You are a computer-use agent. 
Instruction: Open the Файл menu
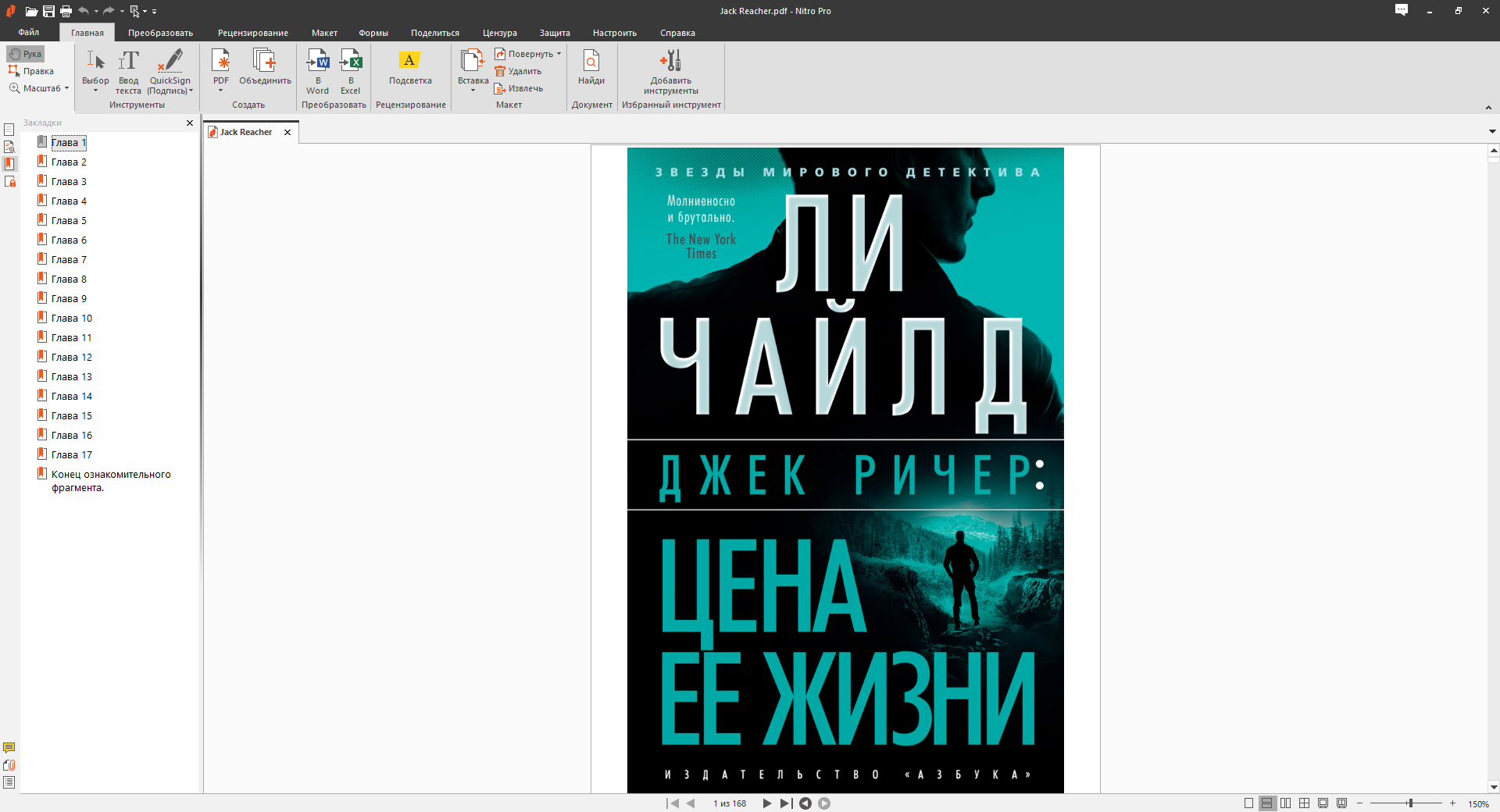click(x=29, y=33)
